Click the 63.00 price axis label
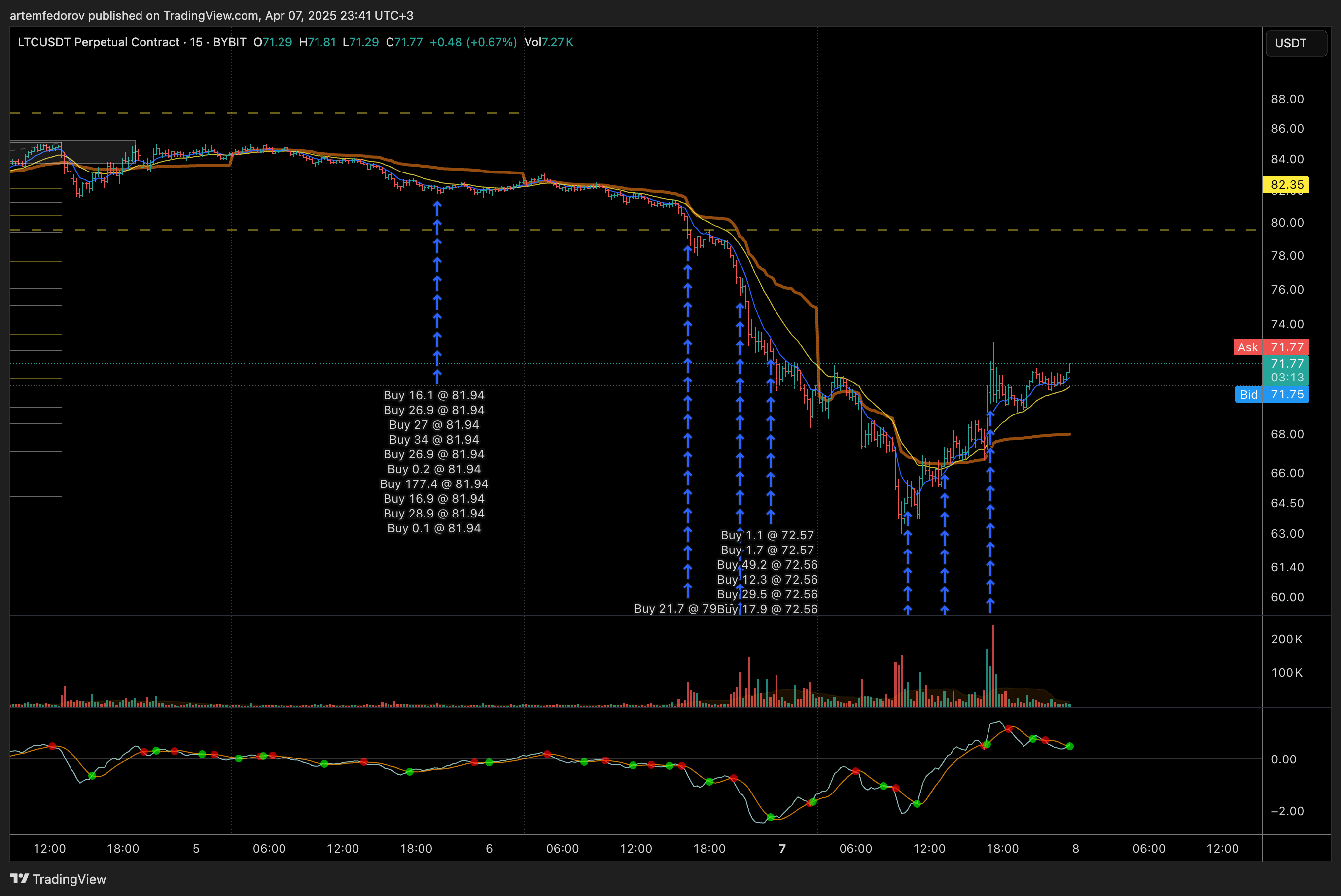The image size is (1341, 896). [x=1287, y=534]
